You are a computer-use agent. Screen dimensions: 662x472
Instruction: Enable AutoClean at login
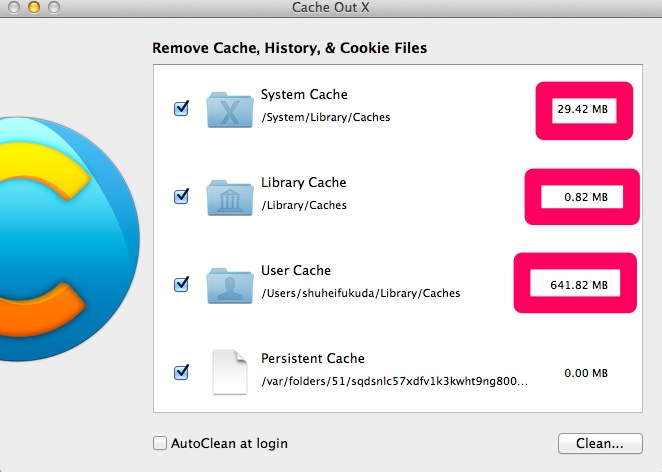click(x=160, y=443)
